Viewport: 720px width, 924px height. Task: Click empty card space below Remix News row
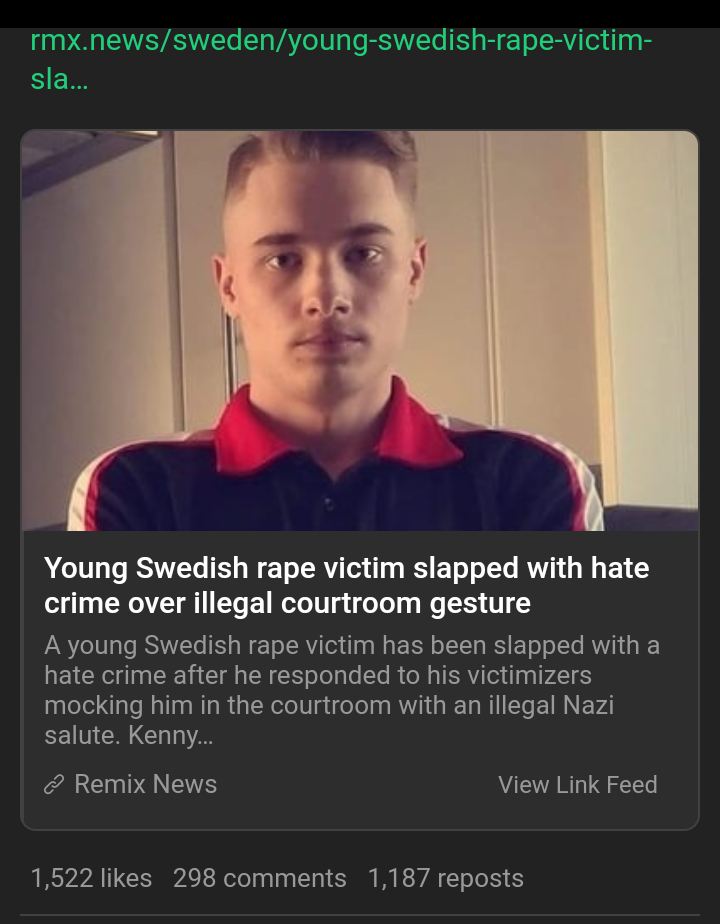tap(360, 813)
